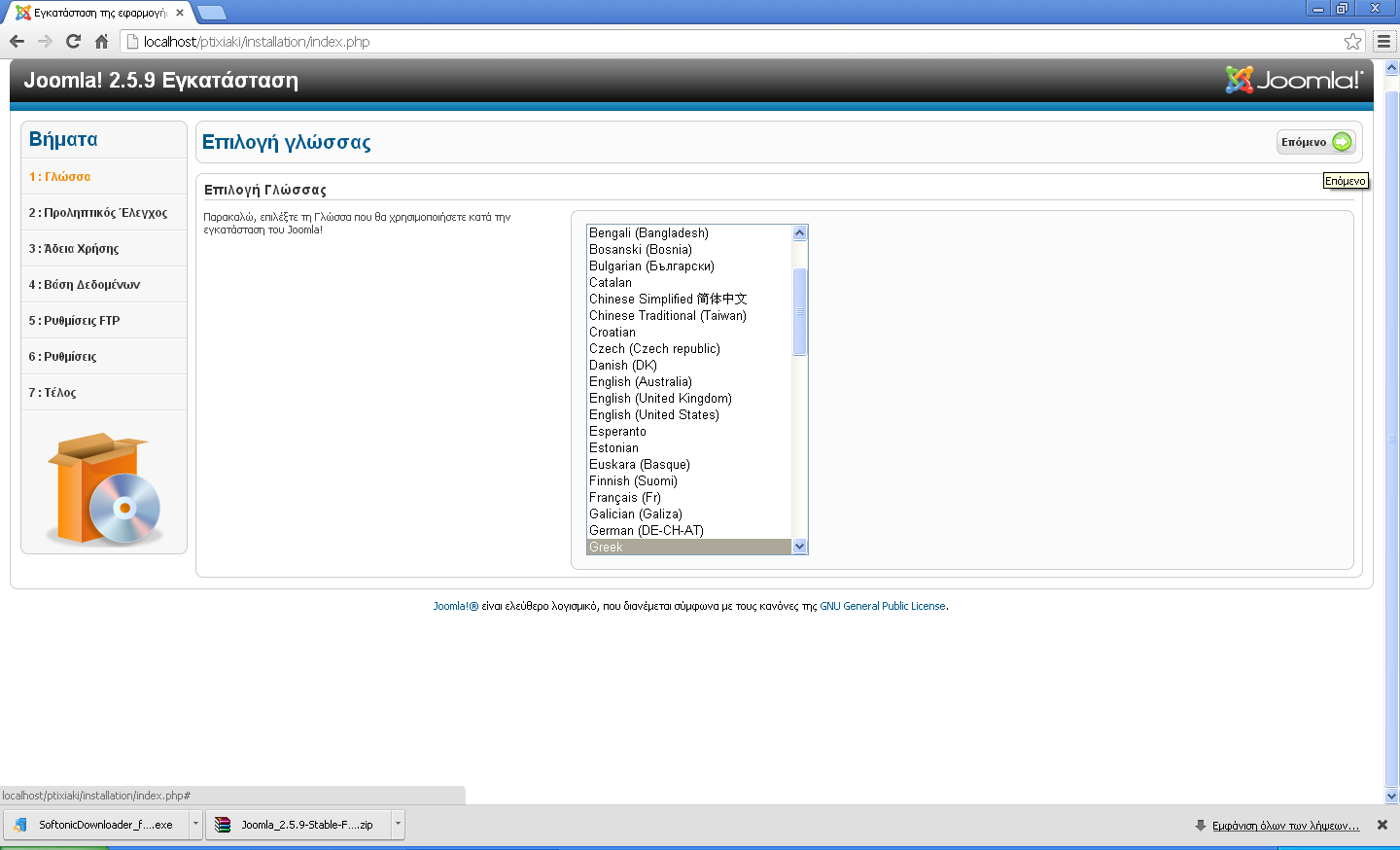Select Euskara (Basque) option
Image resolution: width=1400 pixels, height=850 pixels.
click(689, 465)
